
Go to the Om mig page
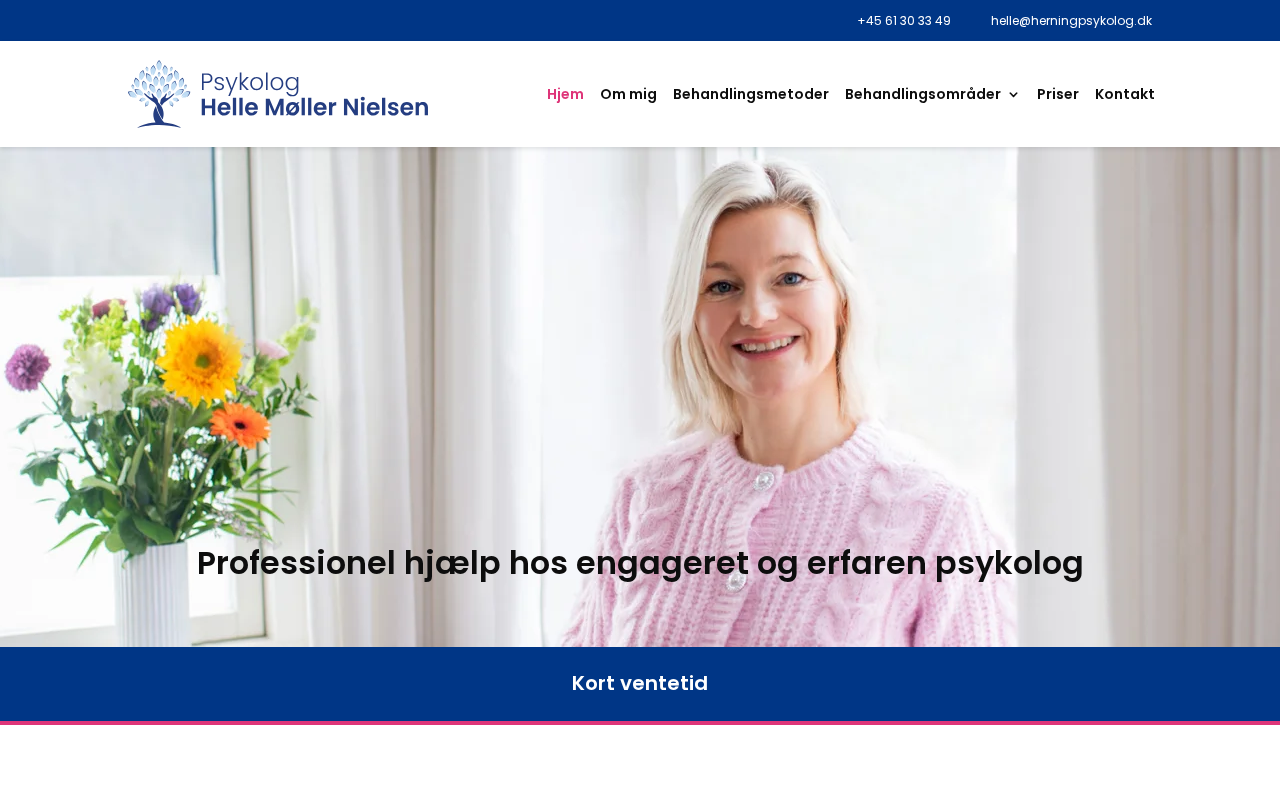pyautogui.click(x=628, y=94)
